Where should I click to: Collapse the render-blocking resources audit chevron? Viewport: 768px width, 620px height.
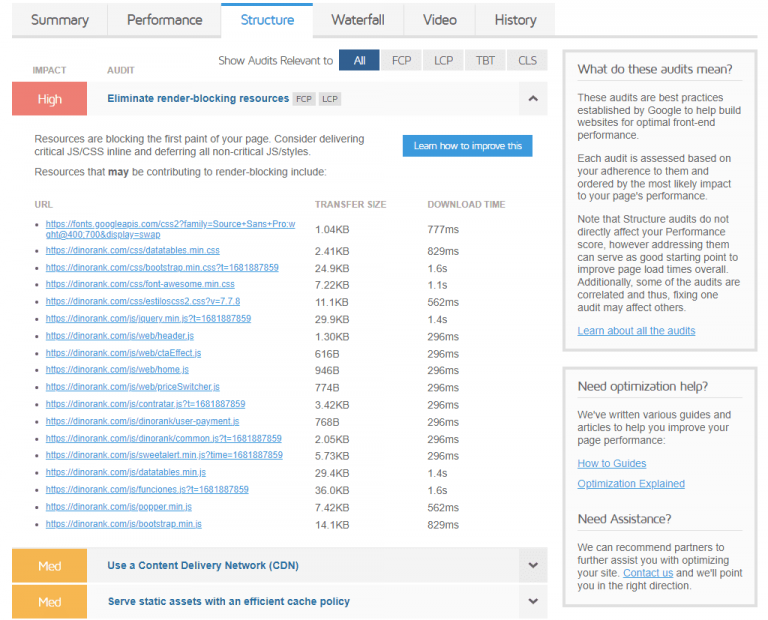[533, 99]
